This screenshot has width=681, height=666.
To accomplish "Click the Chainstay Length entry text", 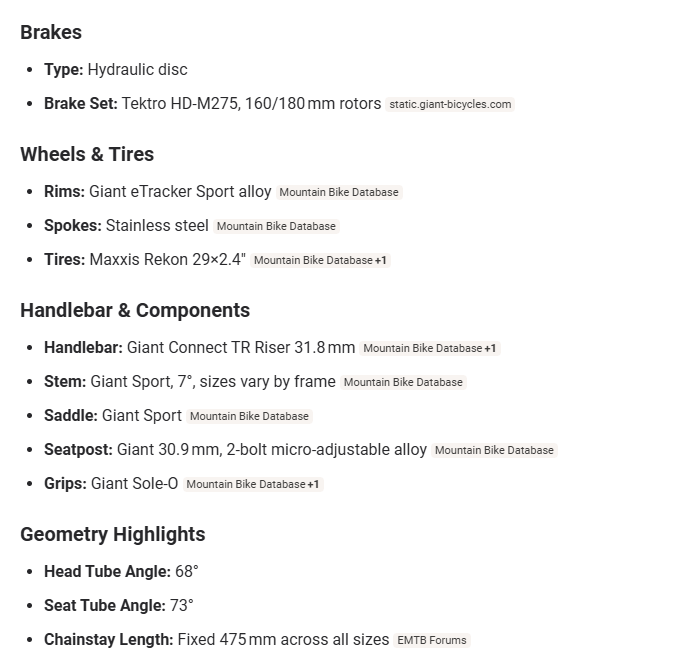I will (x=216, y=639).
